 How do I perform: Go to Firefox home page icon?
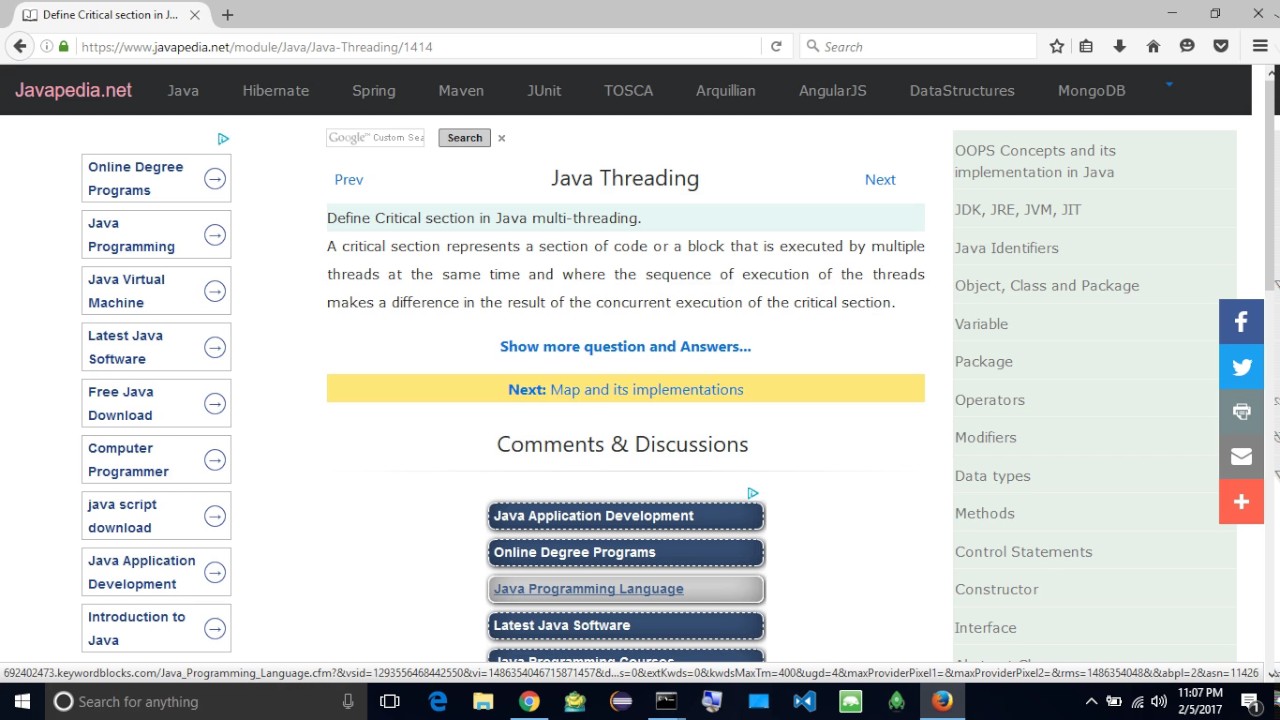pyautogui.click(x=1153, y=46)
